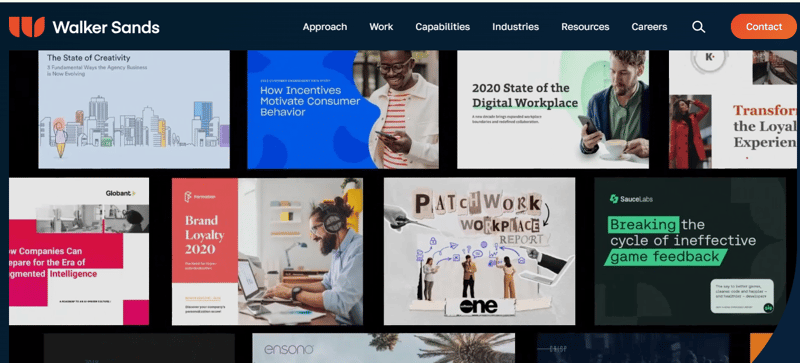Click the Walker Sands wordmark text
Image resolution: width=800 pixels, height=363 pixels.
tap(106, 27)
